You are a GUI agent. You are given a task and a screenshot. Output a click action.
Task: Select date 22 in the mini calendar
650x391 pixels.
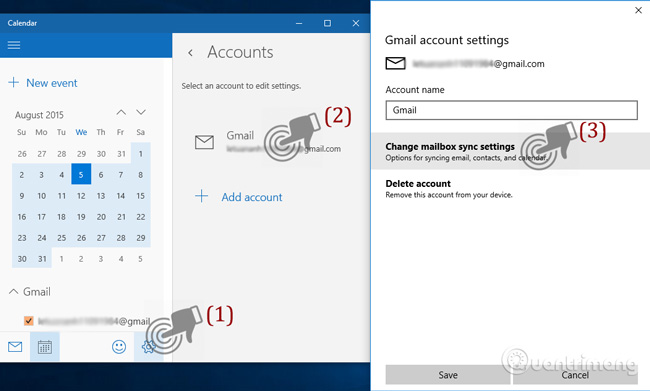coord(141,217)
